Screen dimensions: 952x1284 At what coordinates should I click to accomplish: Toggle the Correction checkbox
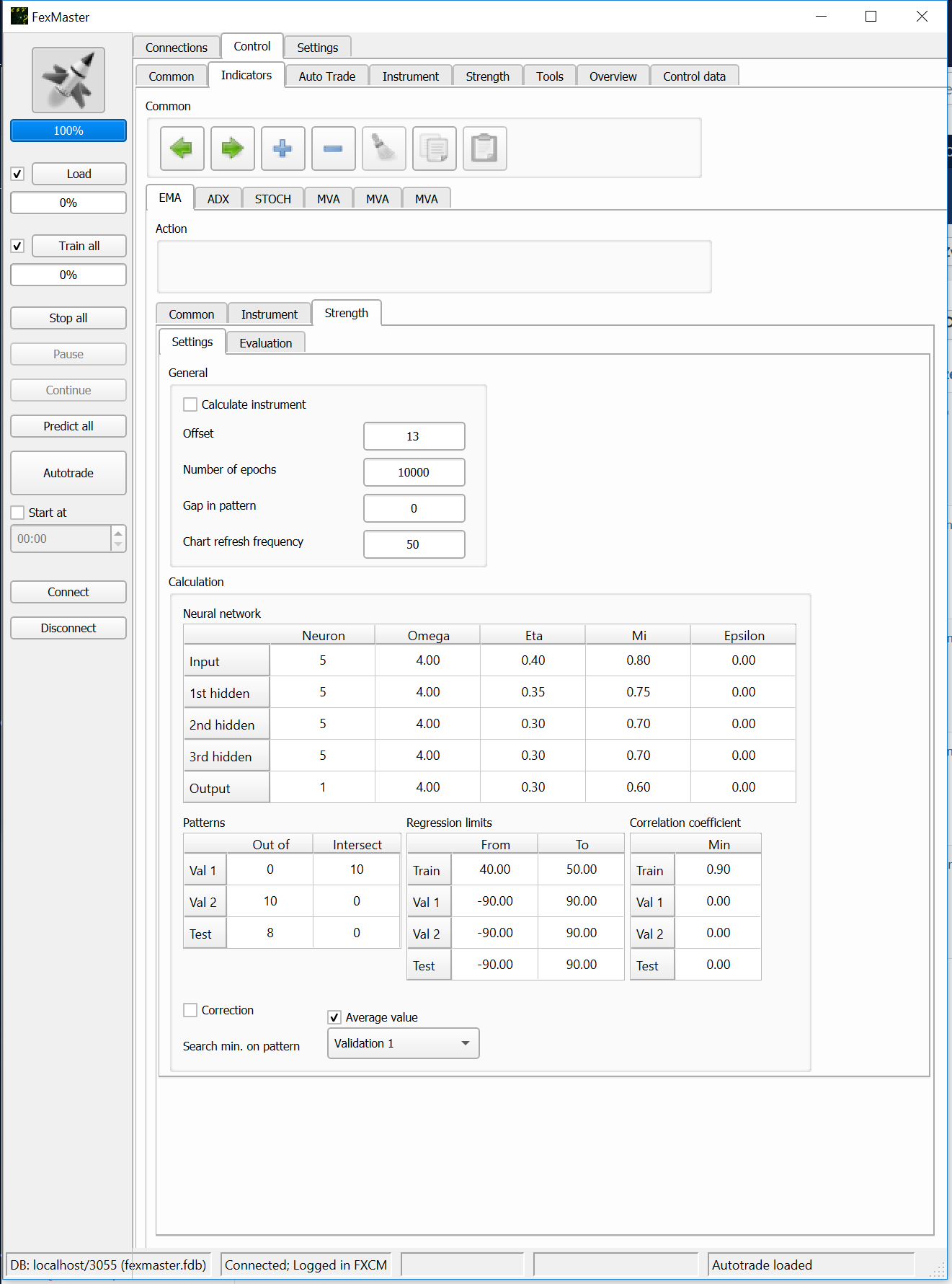click(190, 1010)
